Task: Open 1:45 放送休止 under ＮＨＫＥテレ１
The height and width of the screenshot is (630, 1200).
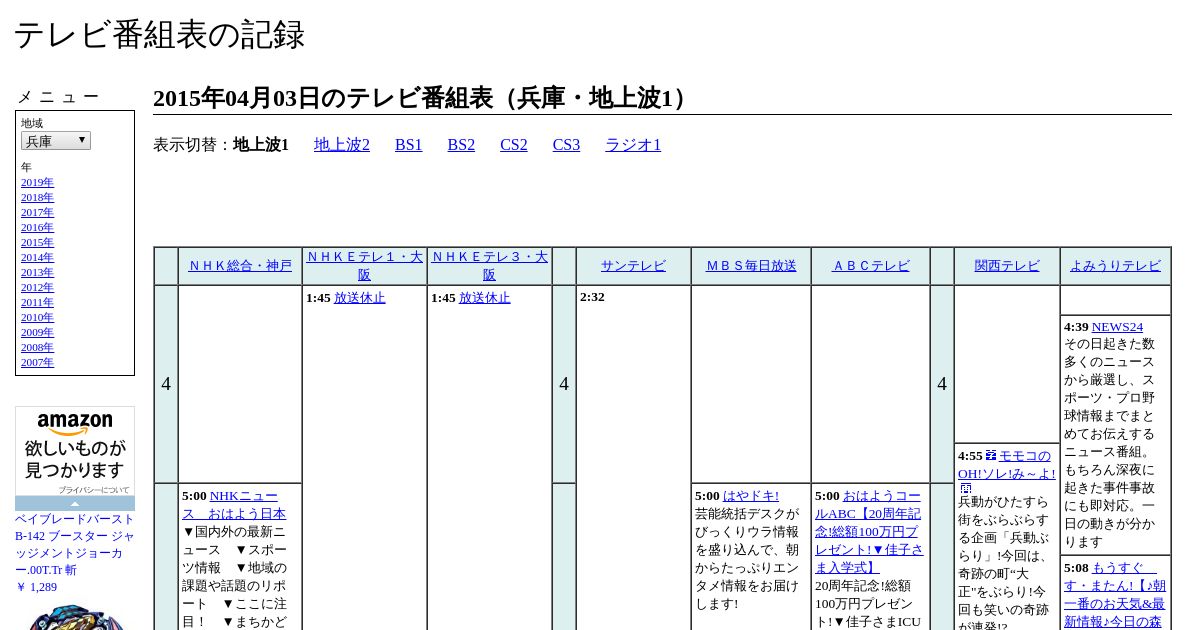Action: pyautogui.click(x=360, y=298)
